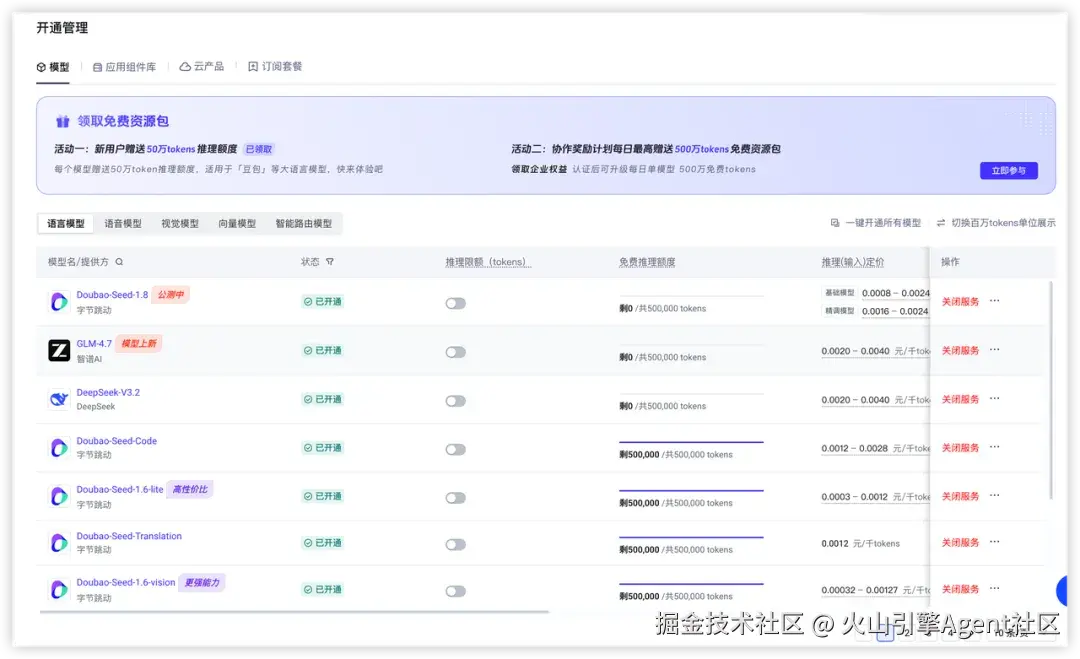This screenshot has width=1080, height=659.
Task: Enable the quota switch on the GLM-4.7 row
Action: (x=456, y=351)
